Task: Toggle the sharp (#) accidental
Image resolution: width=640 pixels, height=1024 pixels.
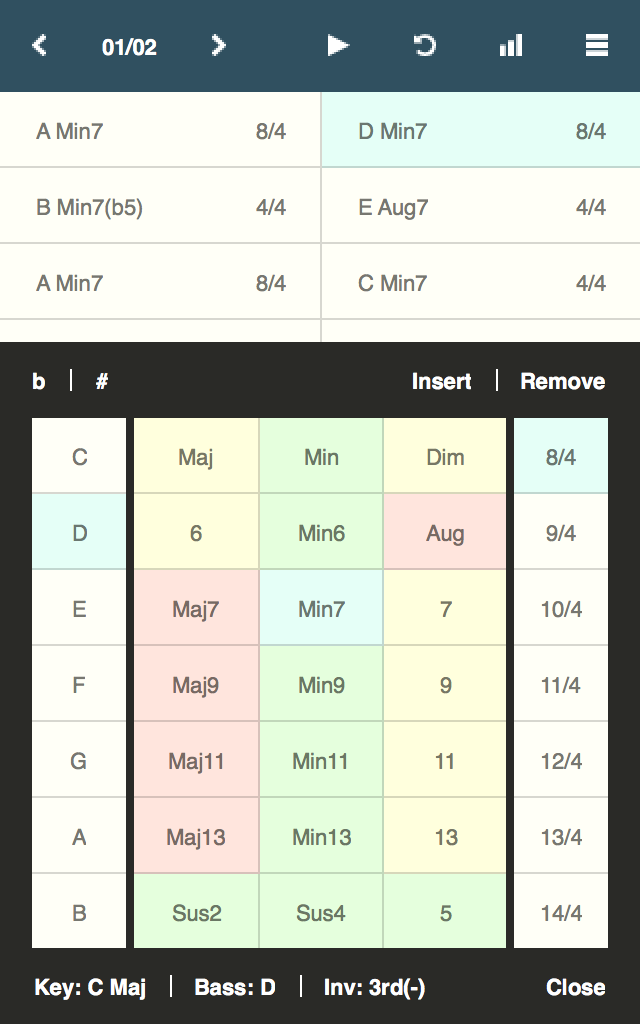Action: click(102, 381)
